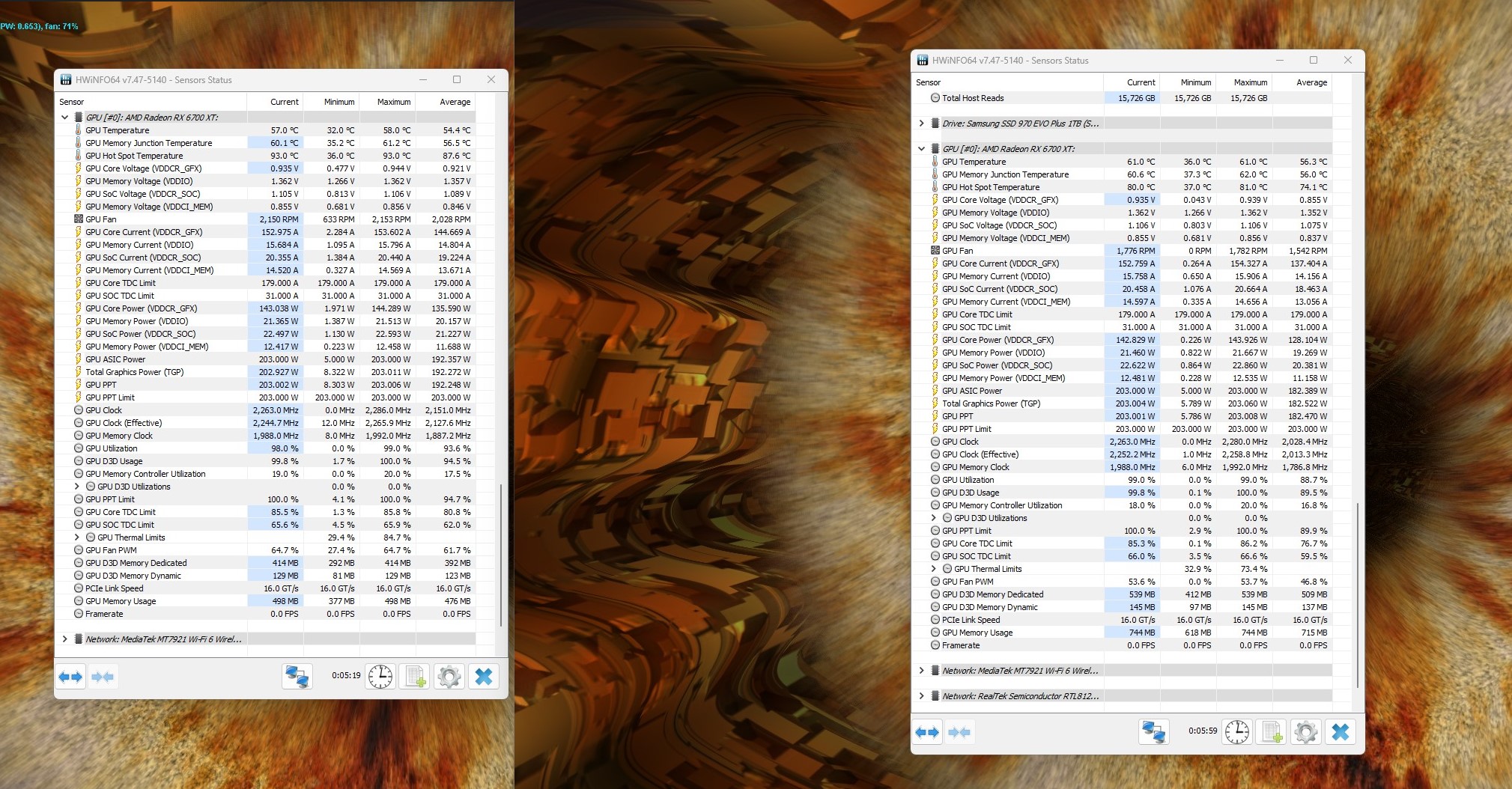Collapse the GPU [#0] AMD Radeon group in left window

click(64, 118)
